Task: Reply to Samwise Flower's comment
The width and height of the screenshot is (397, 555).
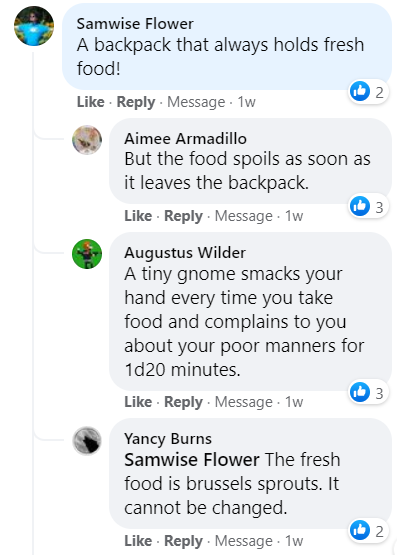Action: coord(136,102)
